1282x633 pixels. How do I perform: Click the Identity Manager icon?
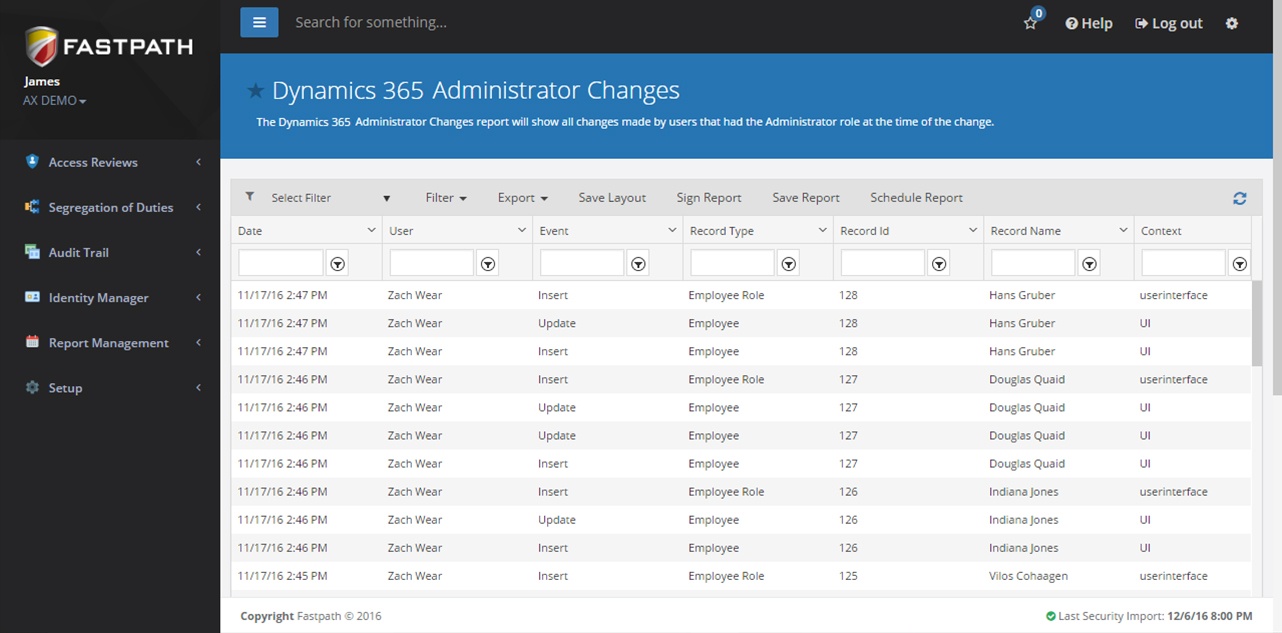(x=32, y=297)
